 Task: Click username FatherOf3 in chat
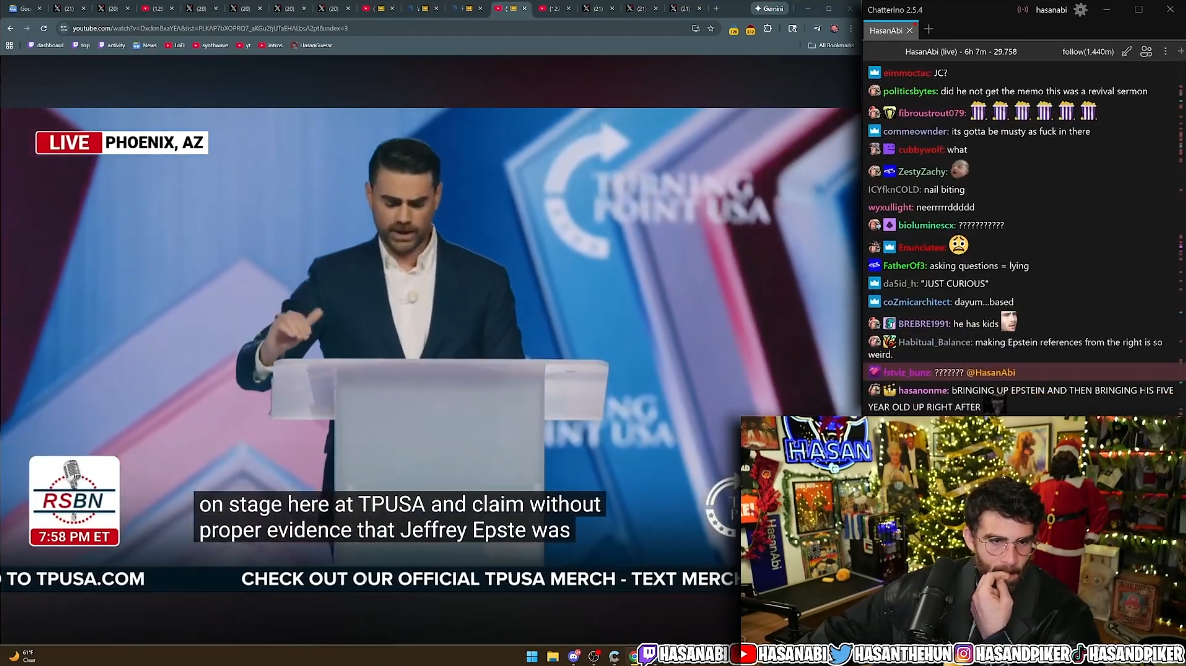click(x=905, y=266)
